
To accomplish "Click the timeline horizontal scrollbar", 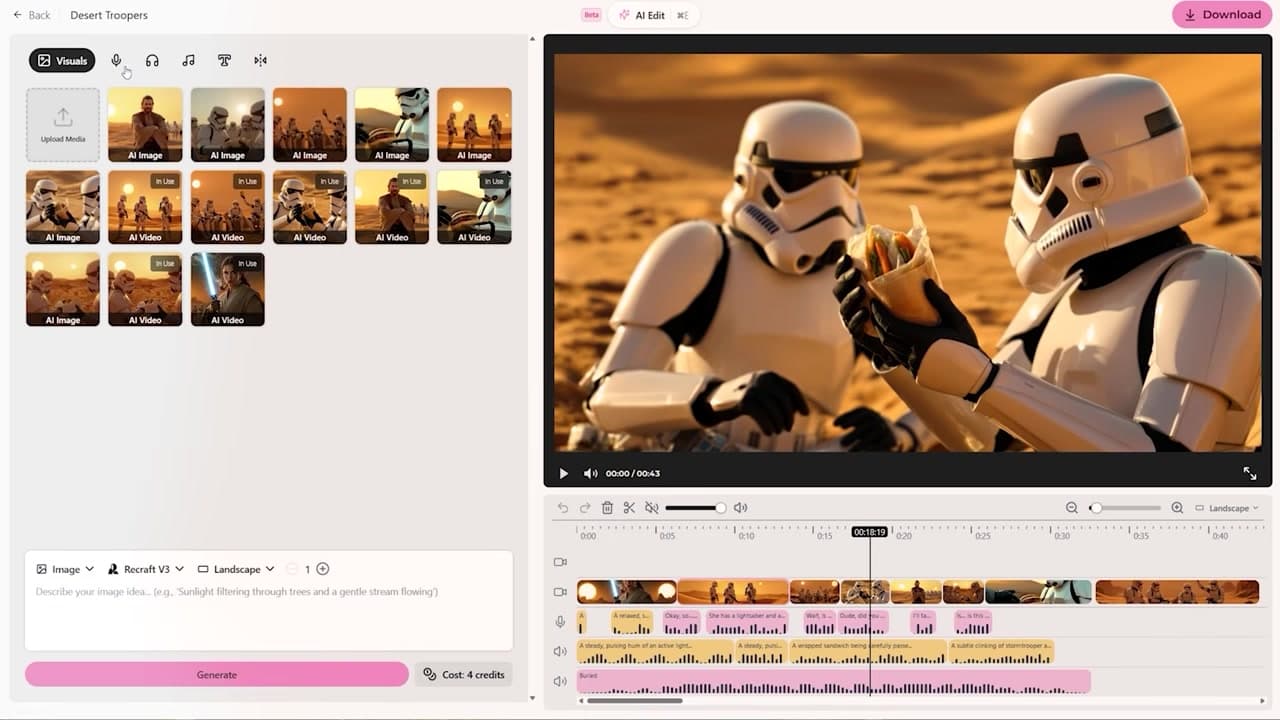I will [x=635, y=701].
